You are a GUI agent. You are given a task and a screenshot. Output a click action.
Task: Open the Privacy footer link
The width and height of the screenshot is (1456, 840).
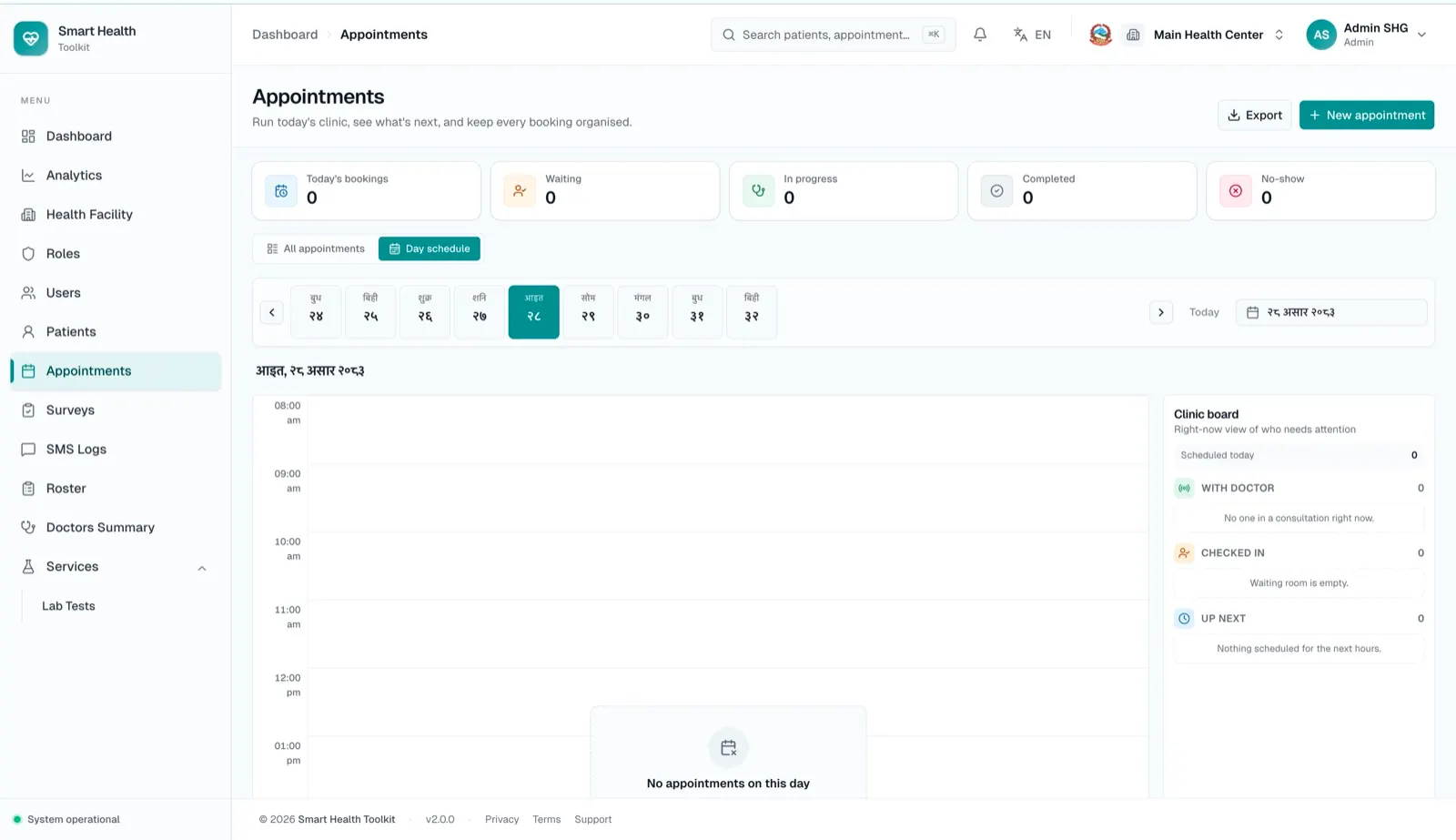click(x=501, y=820)
